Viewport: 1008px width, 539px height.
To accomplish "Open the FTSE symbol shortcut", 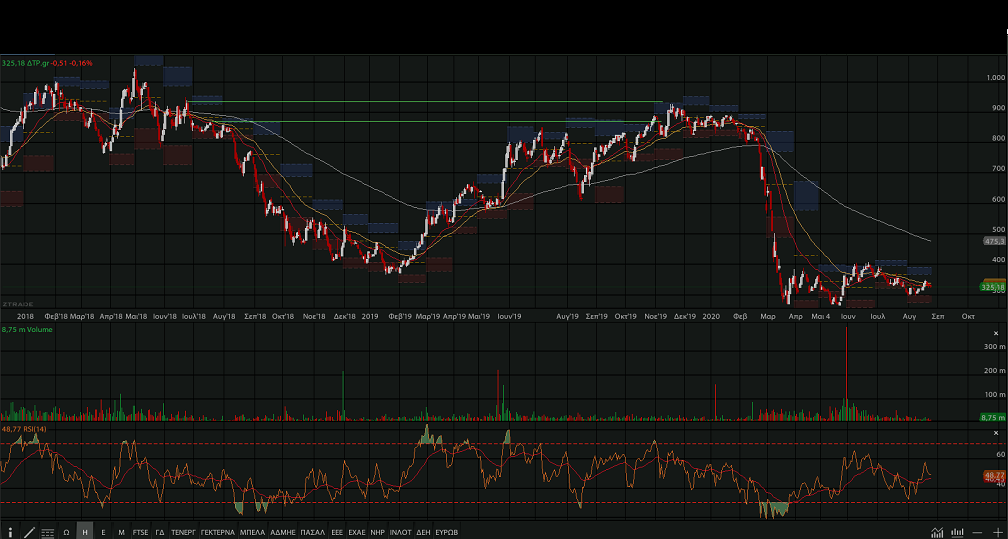I will [140, 532].
